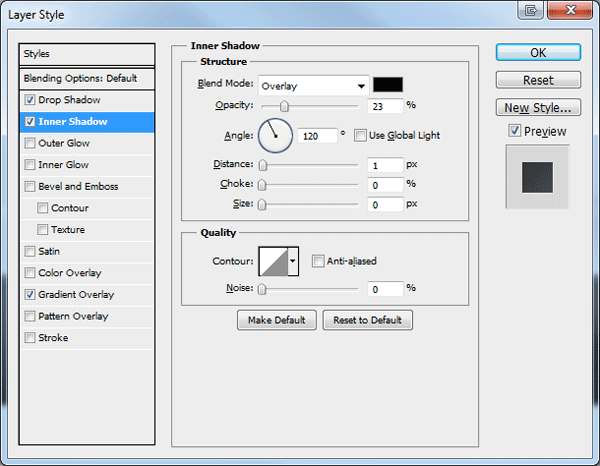The height and width of the screenshot is (466, 600).
Task: Click the Distance value field
Action: pyautogui.click(x=385, y=165)
